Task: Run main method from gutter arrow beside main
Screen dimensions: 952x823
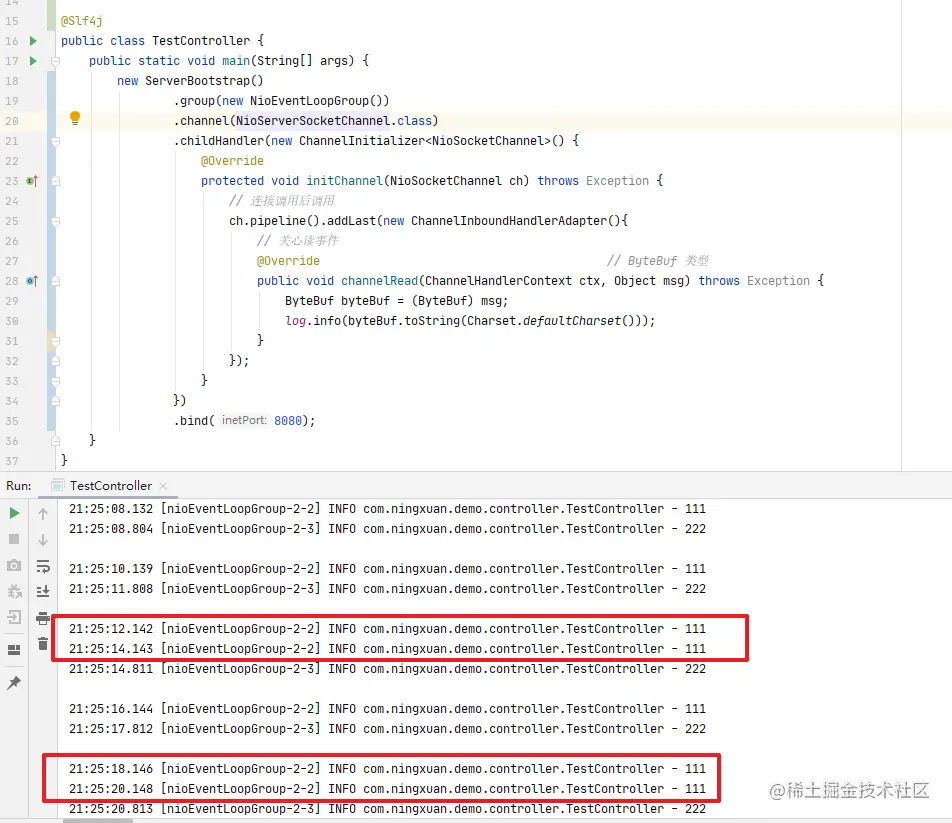Action: 33,61
